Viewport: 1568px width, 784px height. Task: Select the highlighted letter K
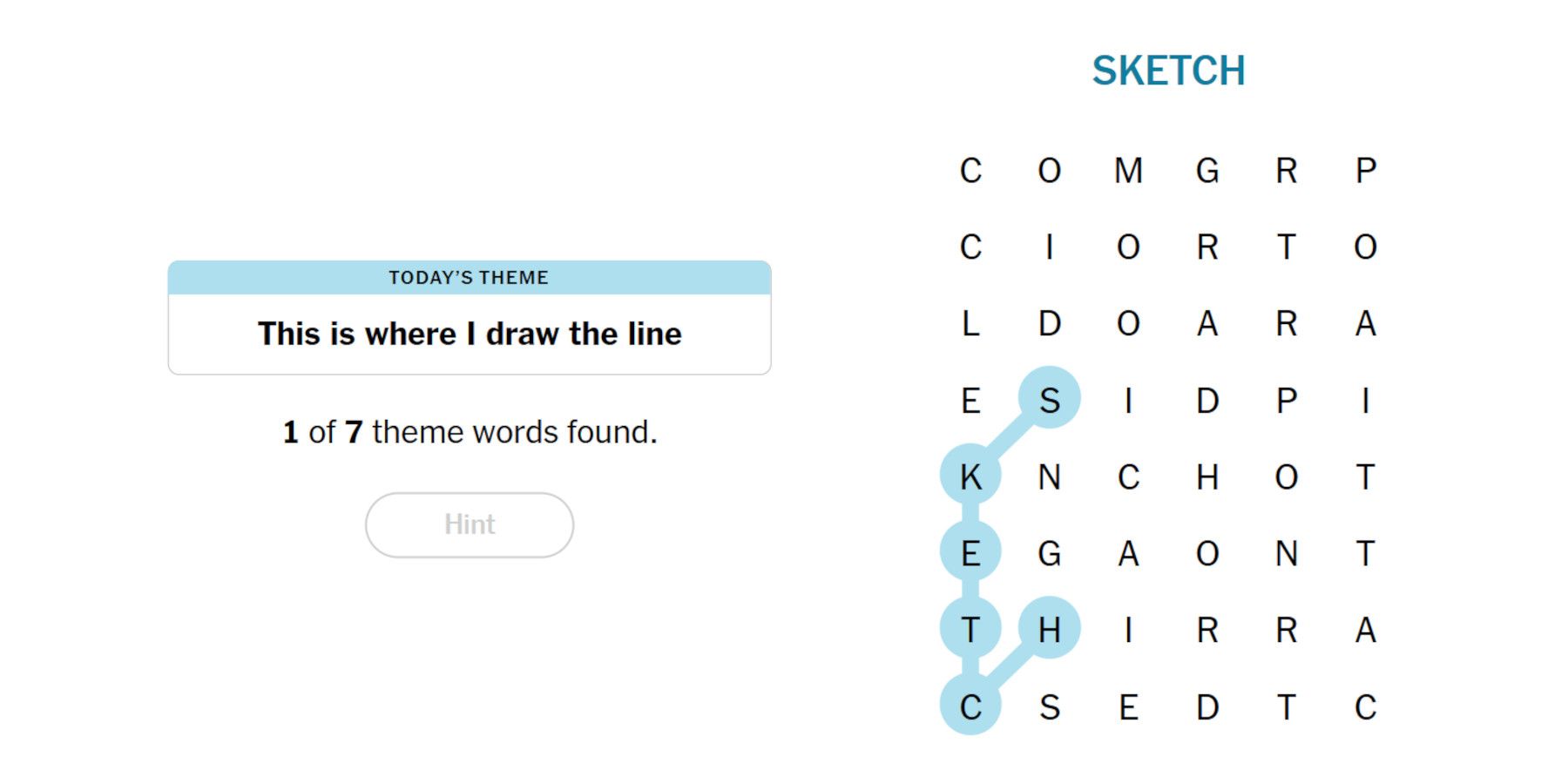pos(970,476)
